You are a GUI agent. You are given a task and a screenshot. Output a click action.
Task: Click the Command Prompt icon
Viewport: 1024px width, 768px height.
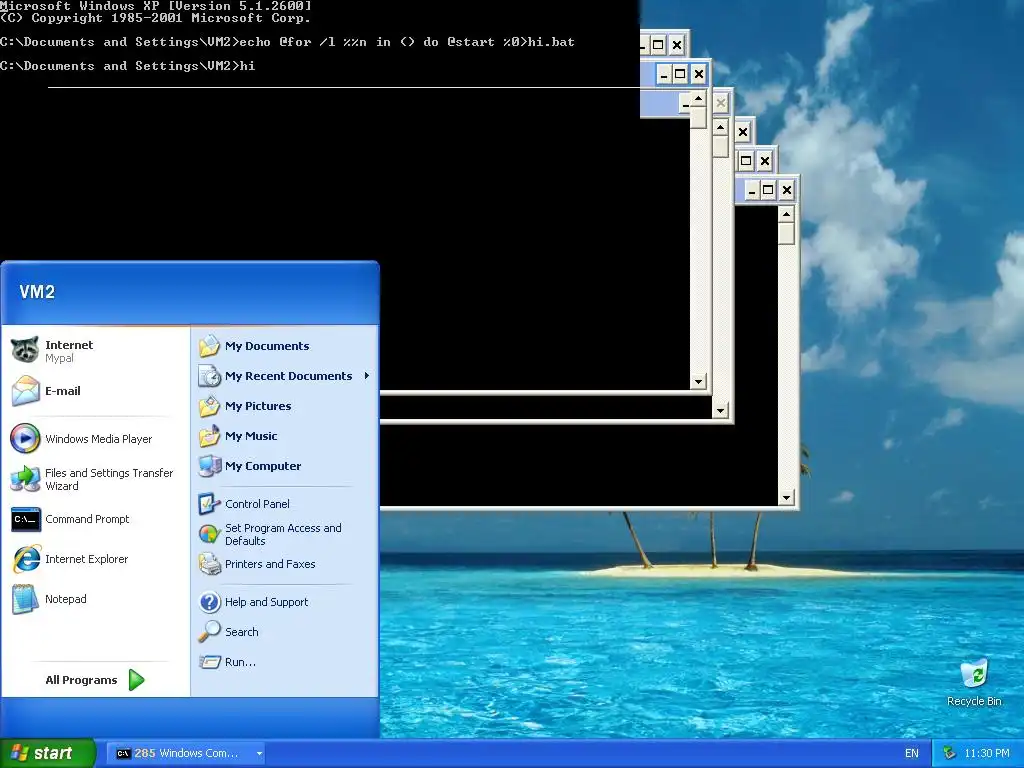pos(25,519)
